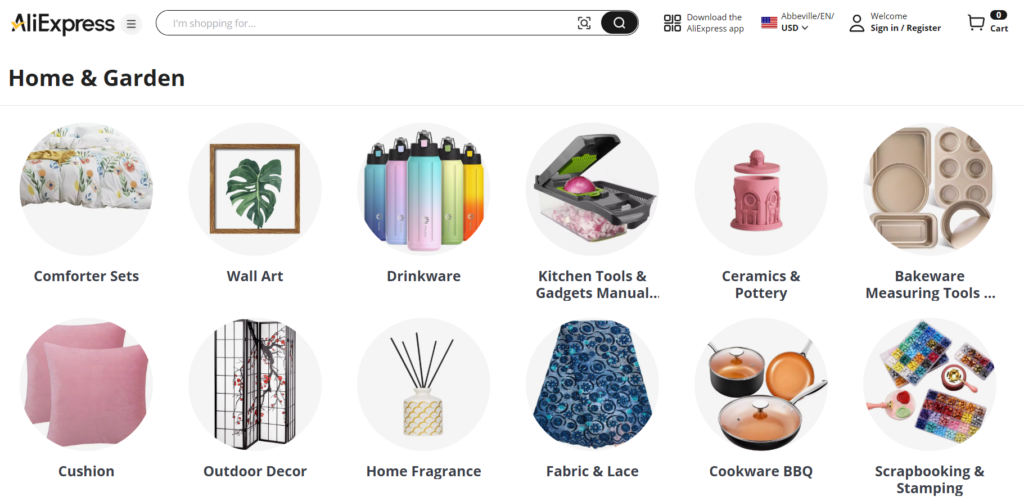The image size is (1024, 501).
Task: Click the US flag icon
Action: point(769,23)
